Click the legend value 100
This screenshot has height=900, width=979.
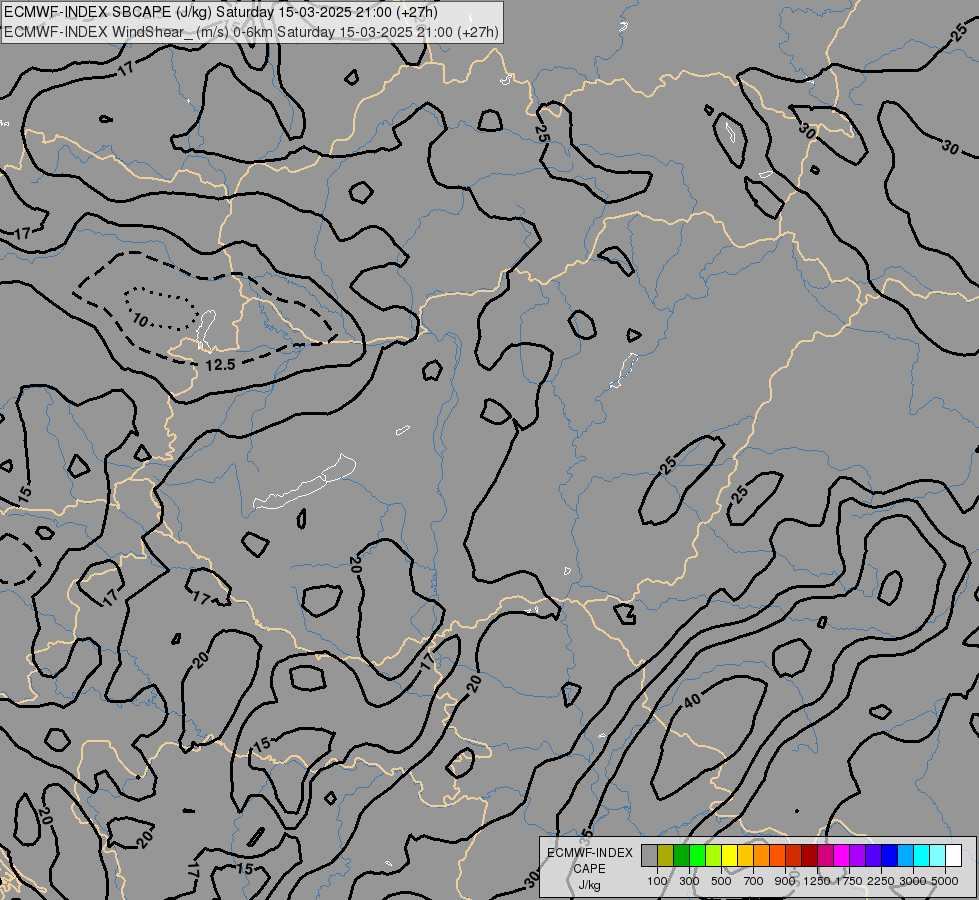pos(657,881)
